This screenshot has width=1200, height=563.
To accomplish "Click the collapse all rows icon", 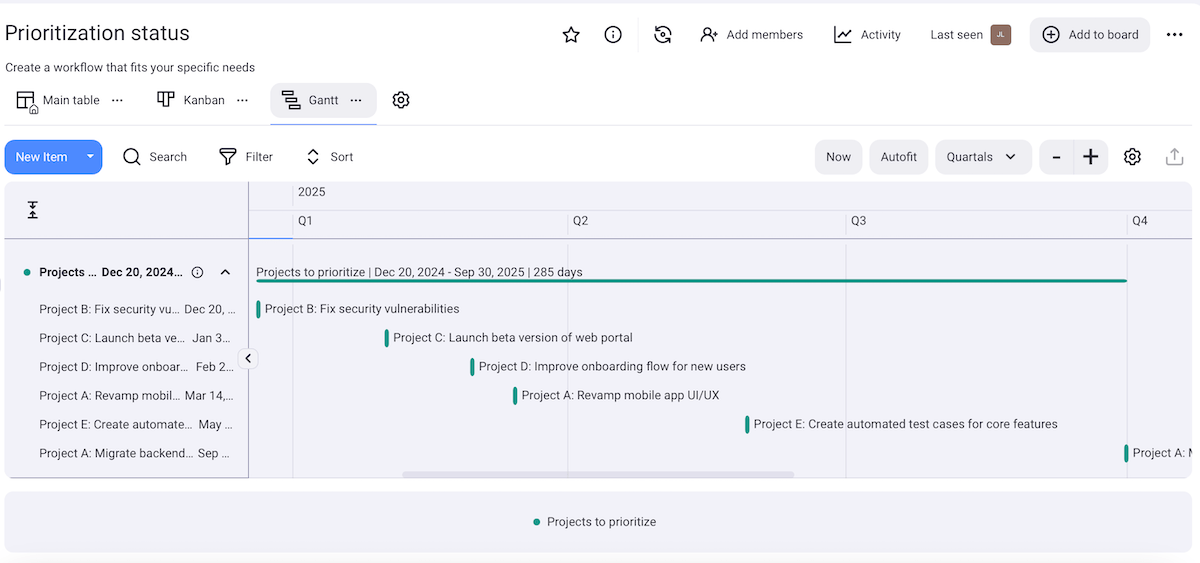I will pyautogui.click(x=33, y=210).
